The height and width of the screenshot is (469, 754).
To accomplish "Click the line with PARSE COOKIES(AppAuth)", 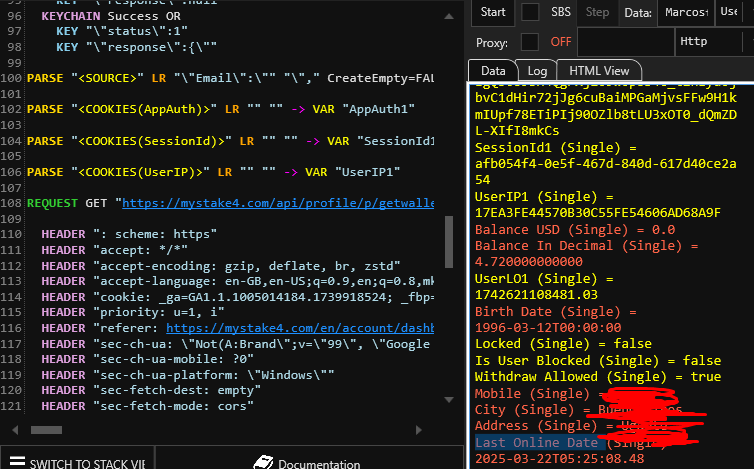I will click(x=221, y=109).
